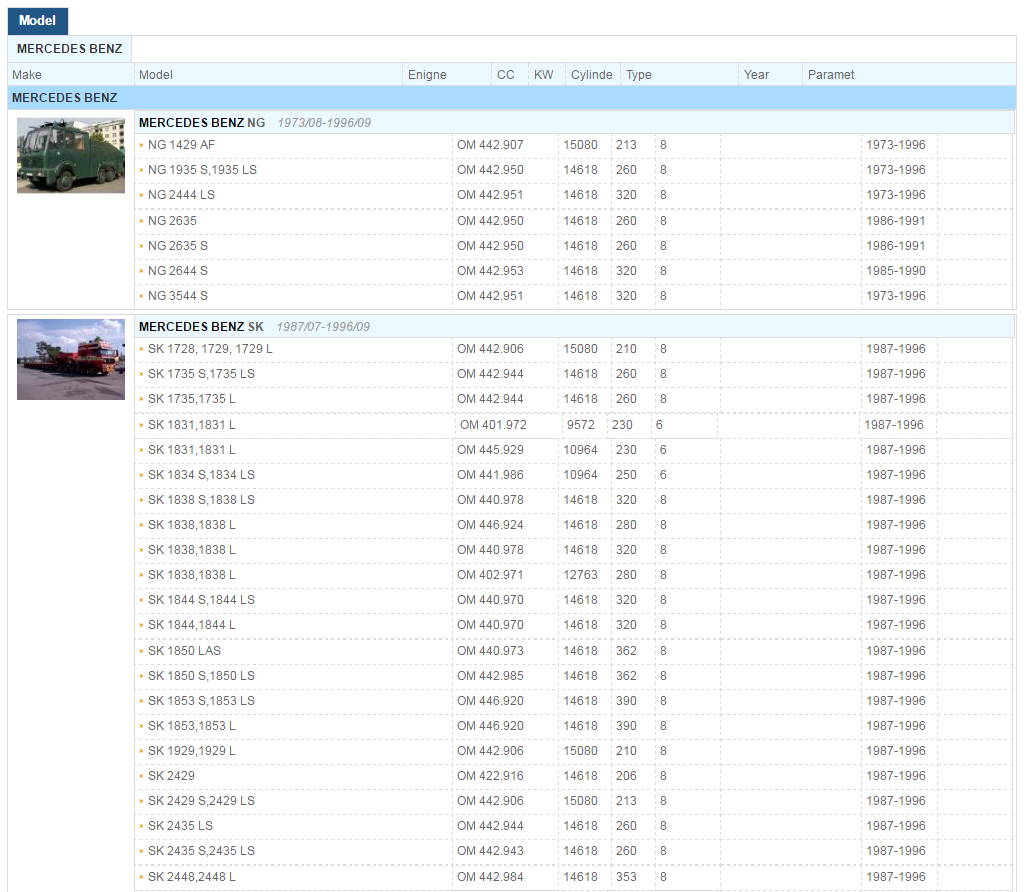This screenshot has width=1028, height=892.
Task: Click the 353 KW value
Action: (626, 877)
